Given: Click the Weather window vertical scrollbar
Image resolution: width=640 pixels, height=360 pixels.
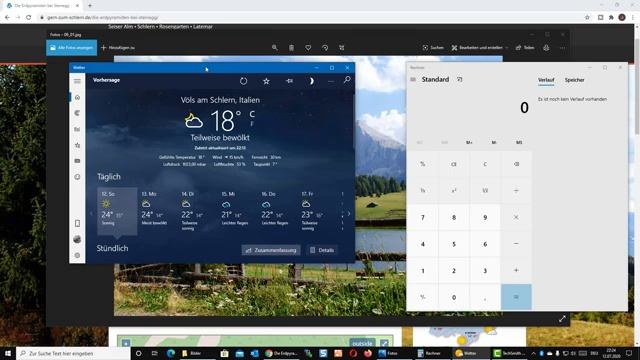Looking at the screenshot, I should 353,122.
